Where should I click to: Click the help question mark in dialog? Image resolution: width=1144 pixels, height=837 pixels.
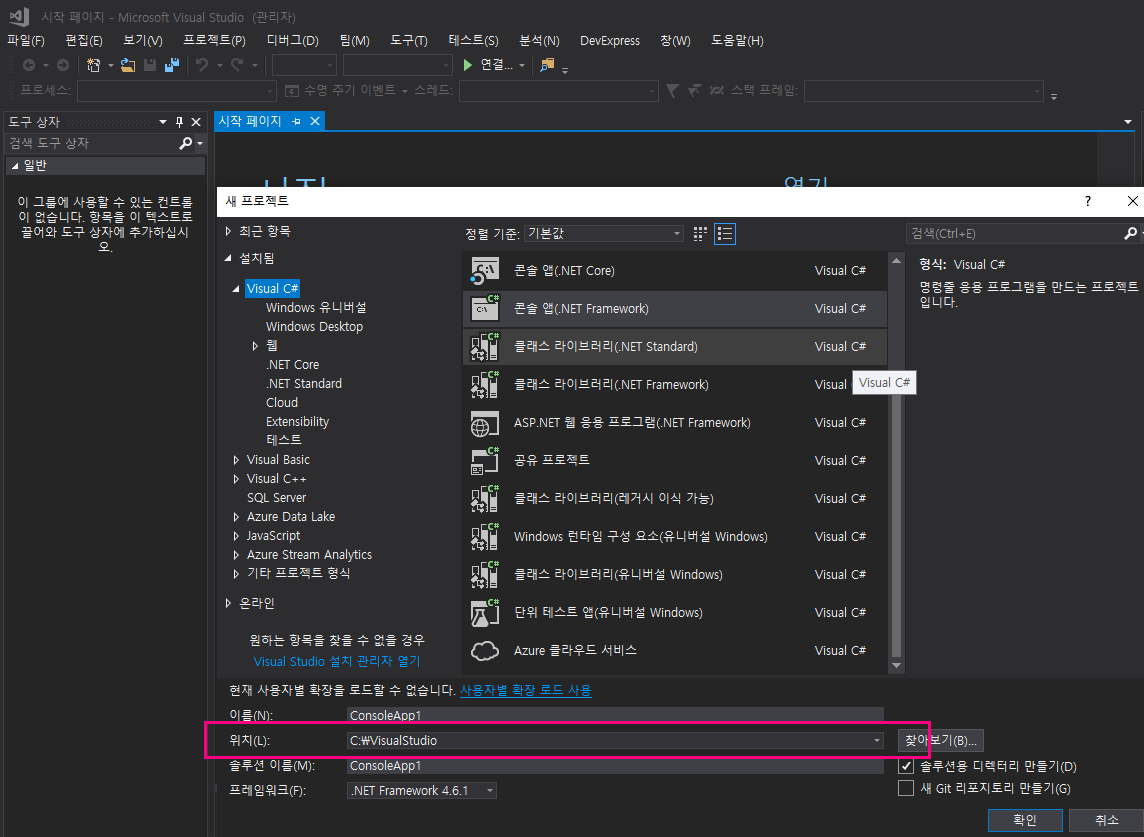coord(1088,201)
